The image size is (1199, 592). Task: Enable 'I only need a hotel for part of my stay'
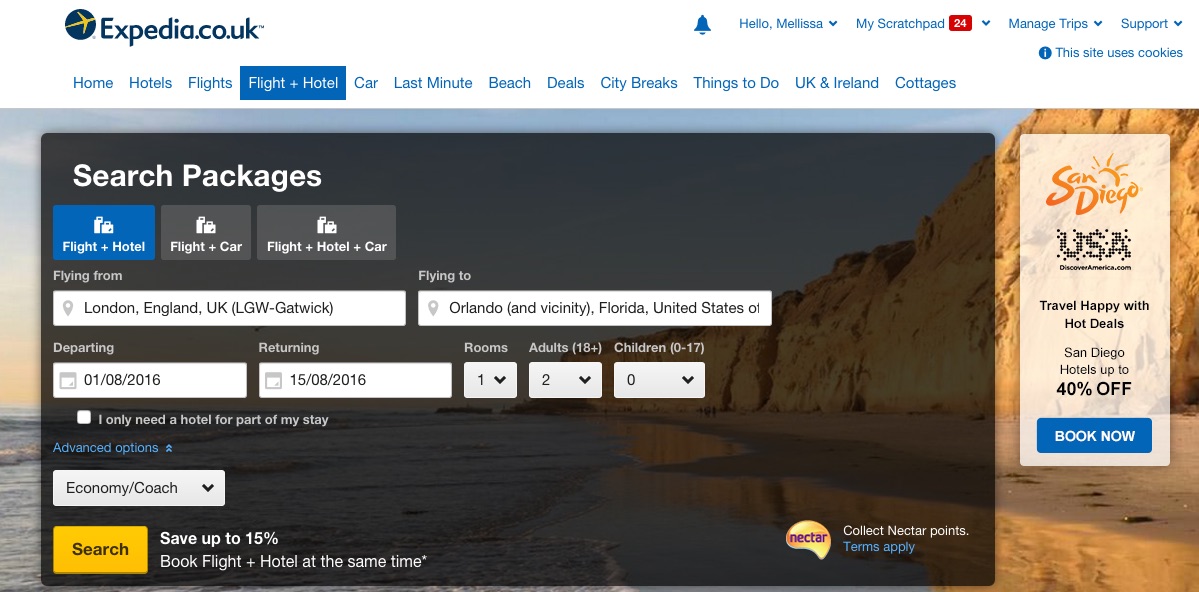coord(84,417)
